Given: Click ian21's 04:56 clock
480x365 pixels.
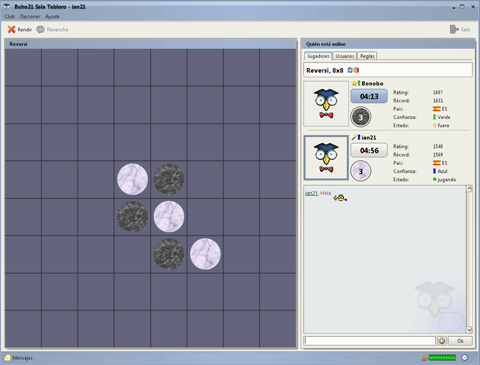Looking at the screenshot, I should coord(369,150).
